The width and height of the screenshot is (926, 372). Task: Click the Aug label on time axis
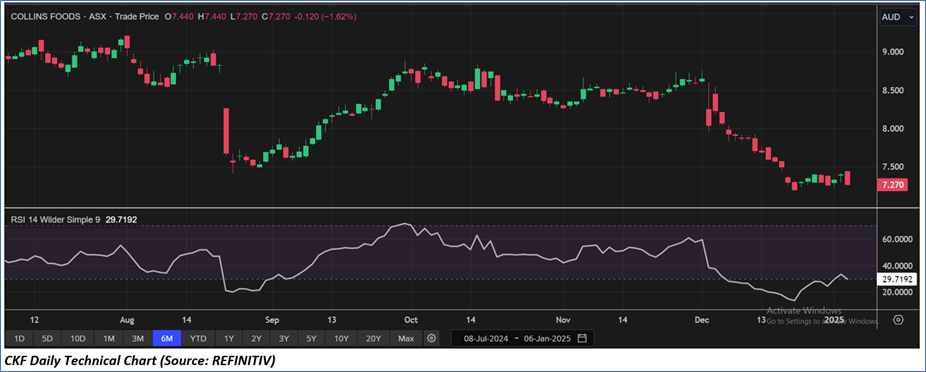tap(127, 319)
